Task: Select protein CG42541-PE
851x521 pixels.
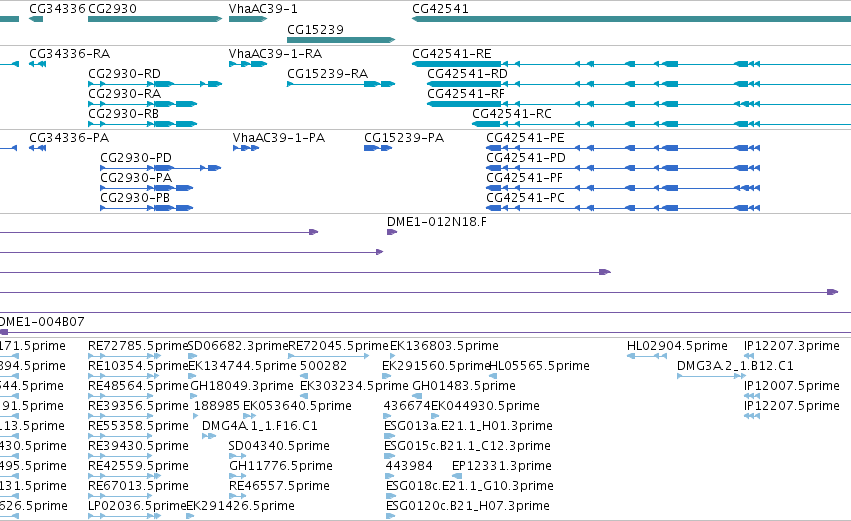Action: coord(525,138)
